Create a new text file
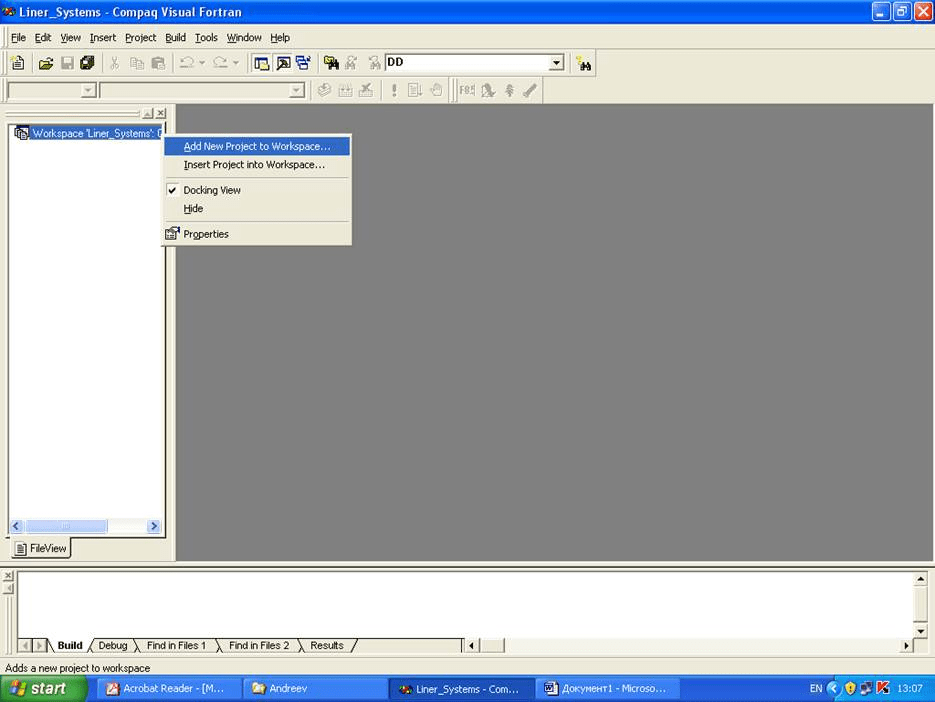Viewport: 935px width, 702px height. [x=17, y=62]
